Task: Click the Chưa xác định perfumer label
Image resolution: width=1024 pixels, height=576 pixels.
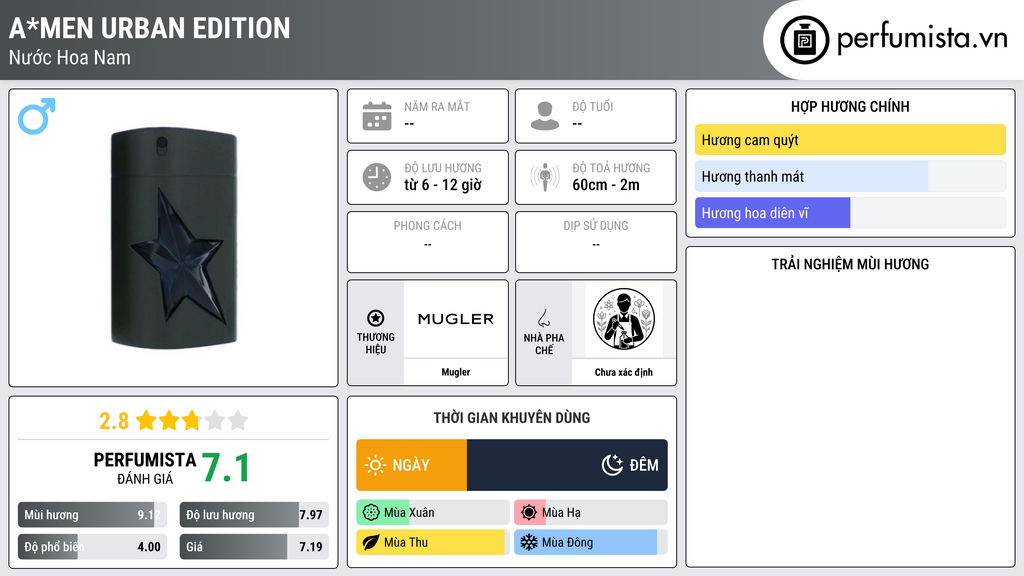Action: [624, 372]
